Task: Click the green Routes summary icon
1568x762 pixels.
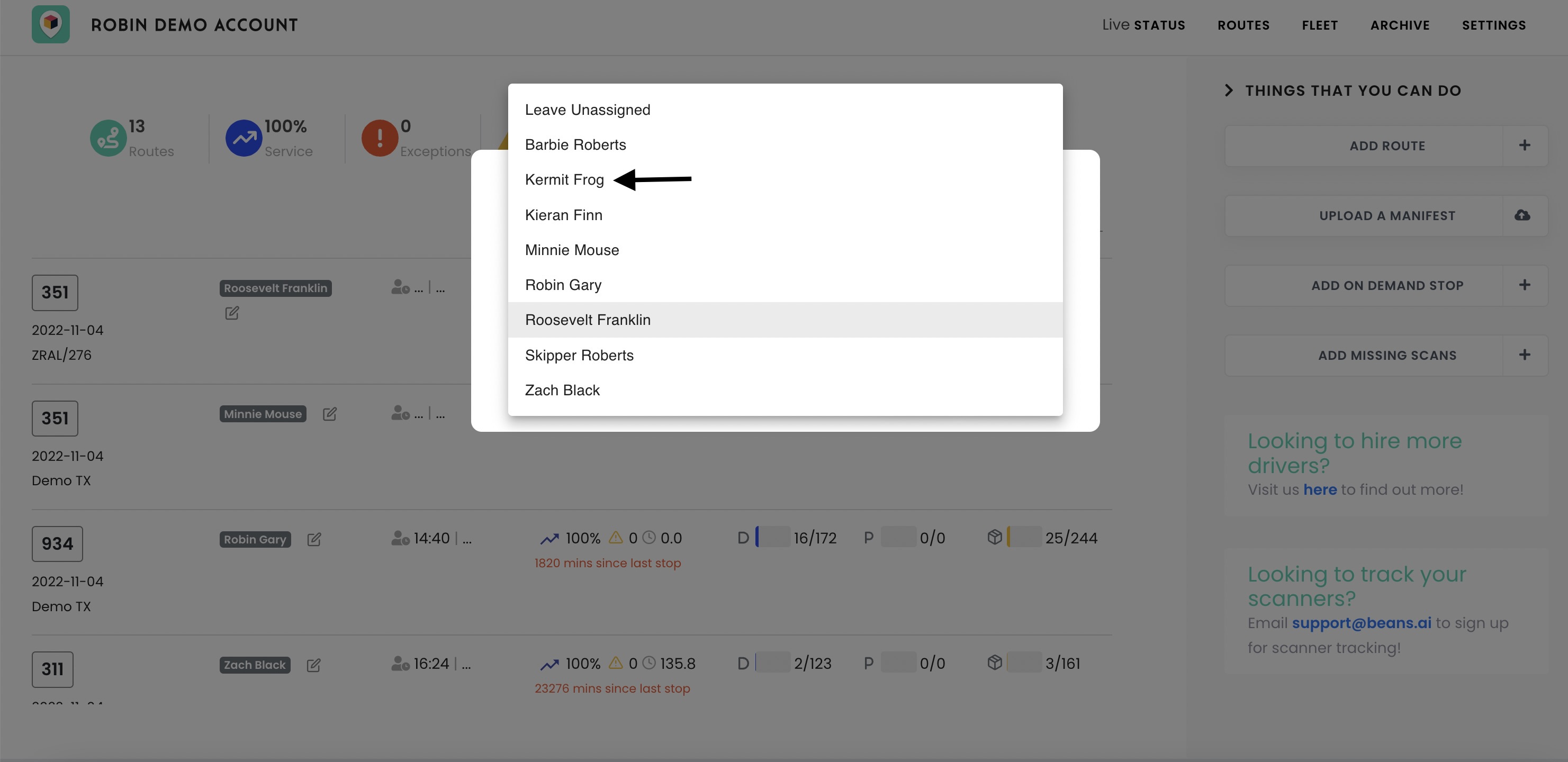Action: coord(108,138)
